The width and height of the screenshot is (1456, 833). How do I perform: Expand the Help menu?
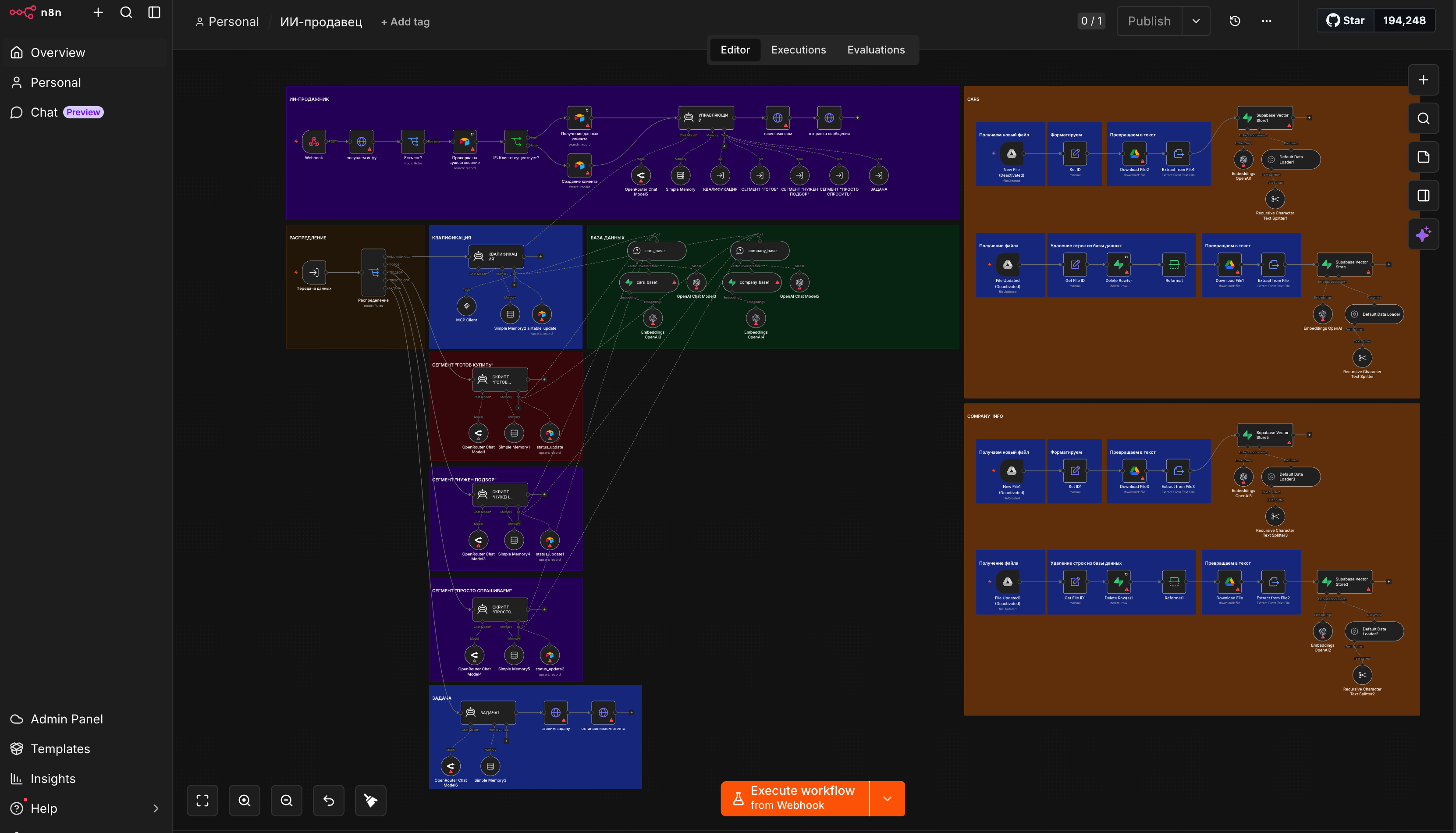tap(85, 808)
